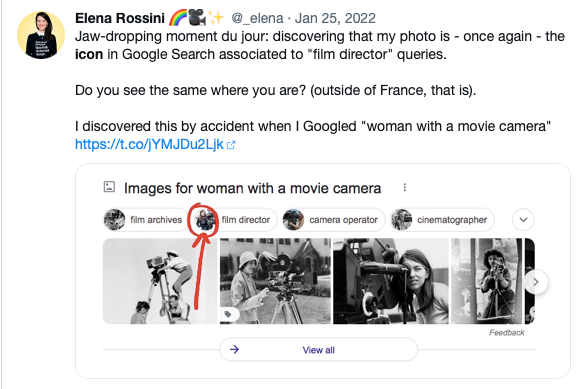Open the external link icon after t.co URL
585x389 pixels.
click(231, 145)
